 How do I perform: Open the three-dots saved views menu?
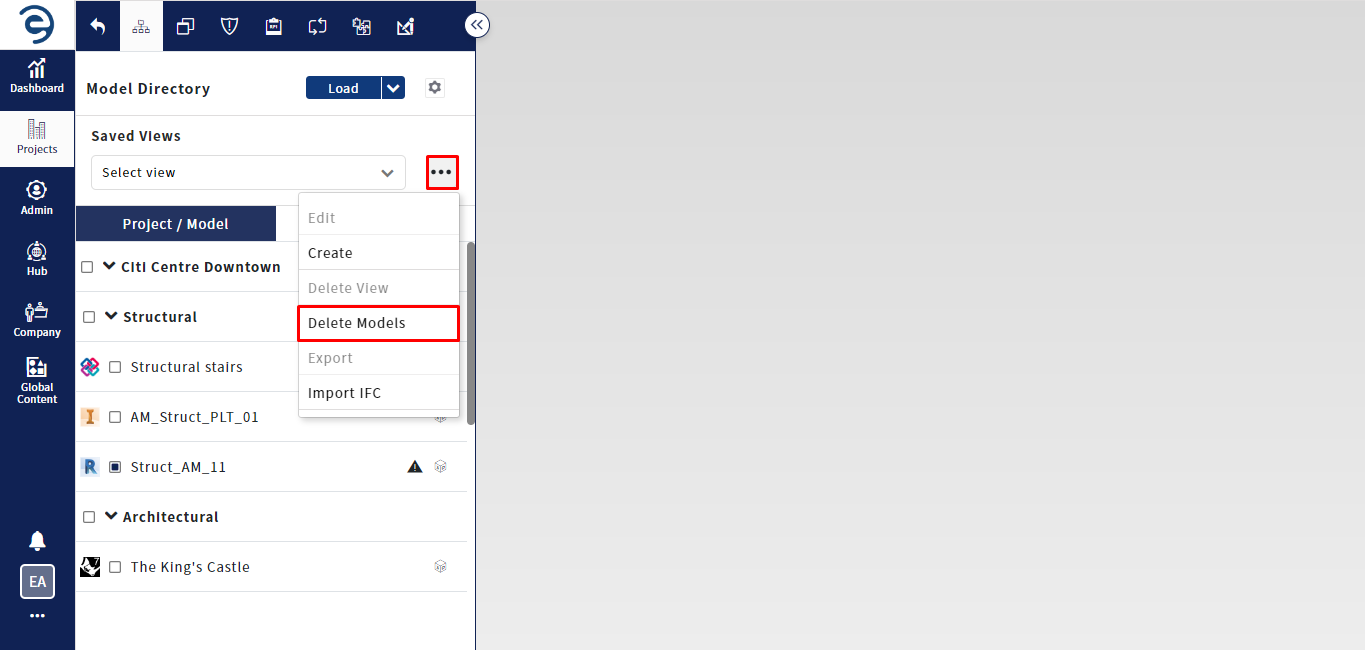442,172
